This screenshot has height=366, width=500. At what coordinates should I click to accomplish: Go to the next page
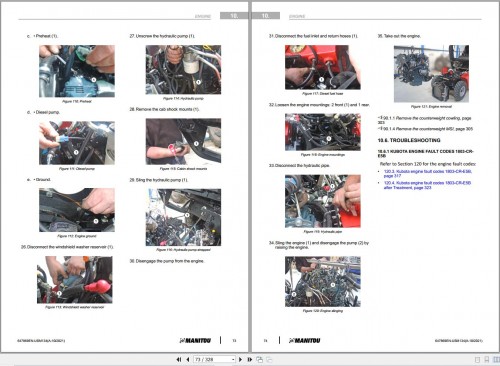pyautogui.click(x=240, y=359)
